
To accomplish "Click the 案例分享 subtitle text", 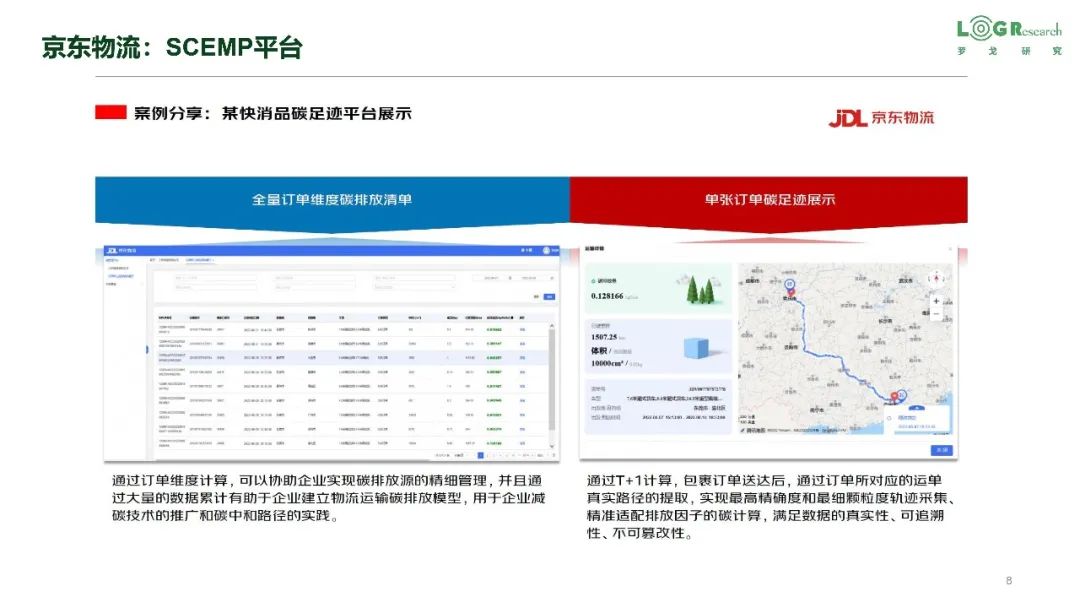I will tap(273, 114).
